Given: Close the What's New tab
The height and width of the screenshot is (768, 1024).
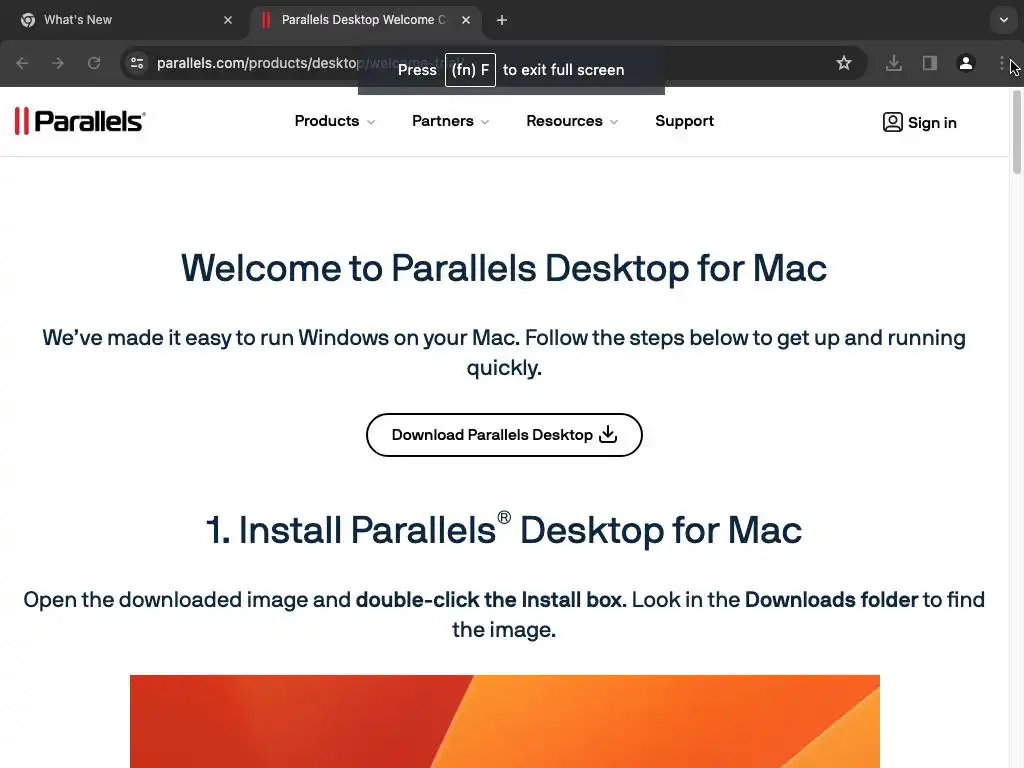Looking at the screenshot, I should tap(228, 20).
